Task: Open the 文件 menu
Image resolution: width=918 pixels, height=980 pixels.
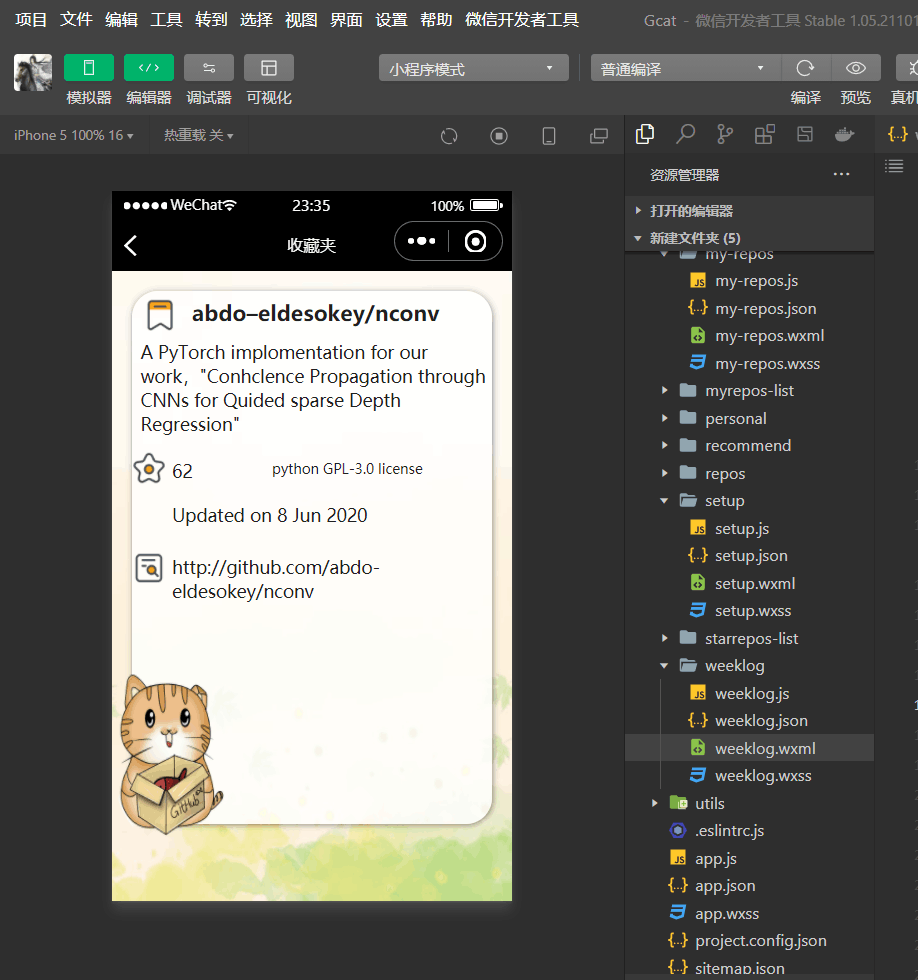Action: click(x=76, y=20)
